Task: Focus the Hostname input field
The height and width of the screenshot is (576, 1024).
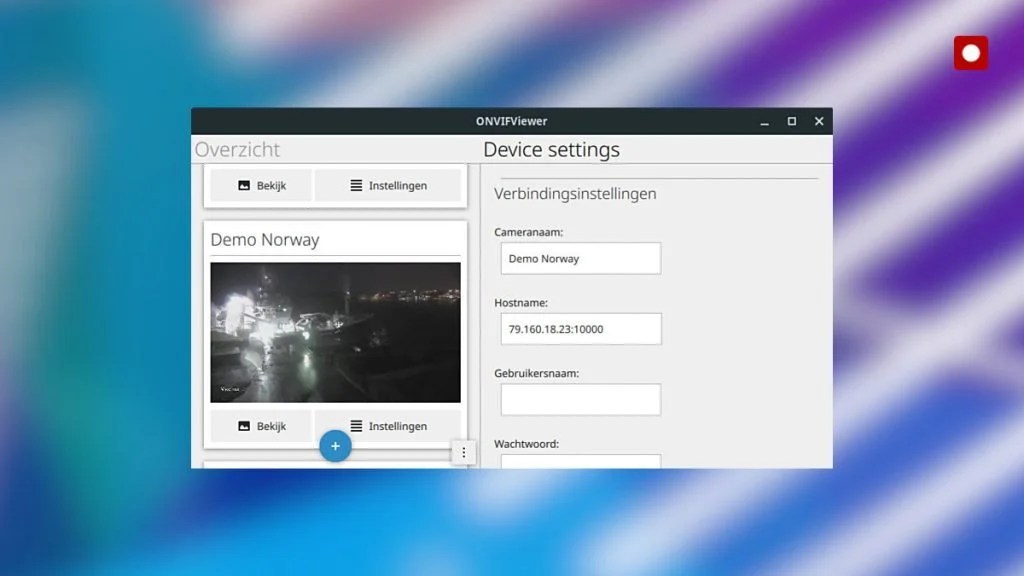Action: pyautogui.click(x=581, y=329)
